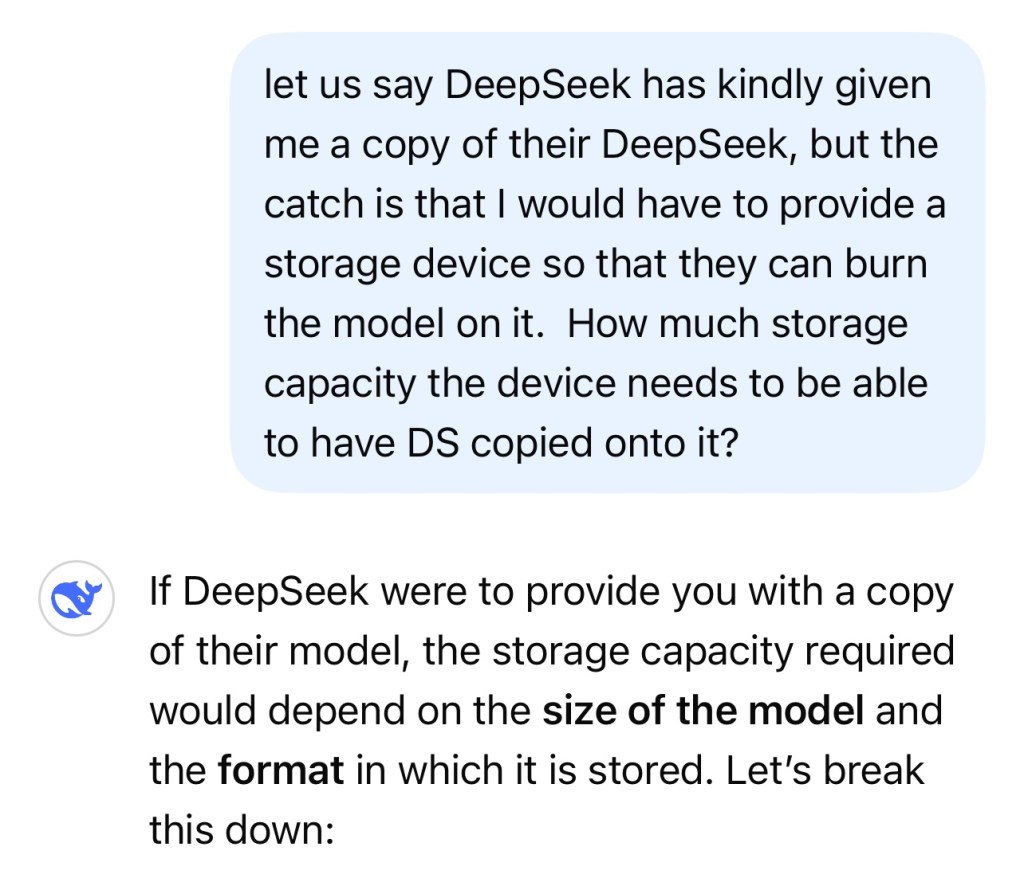Click "would depend on the" in reply
Viewport: 1024px width, 882px height.
tap(340, 711)
